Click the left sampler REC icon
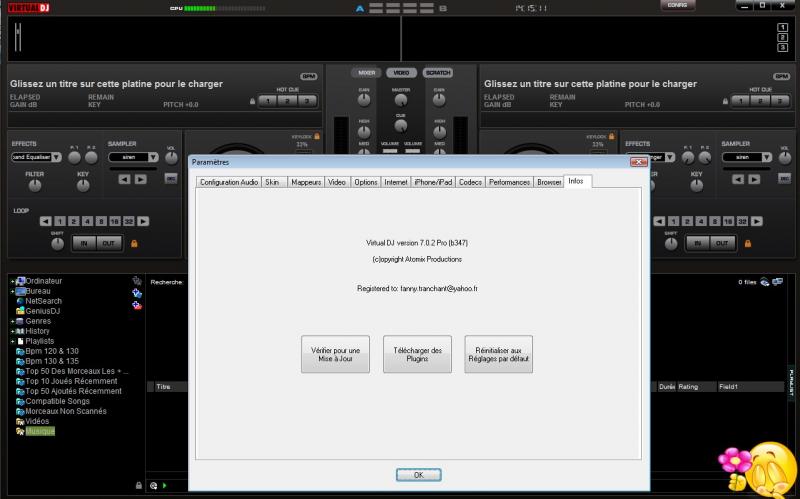 (170, 179)
